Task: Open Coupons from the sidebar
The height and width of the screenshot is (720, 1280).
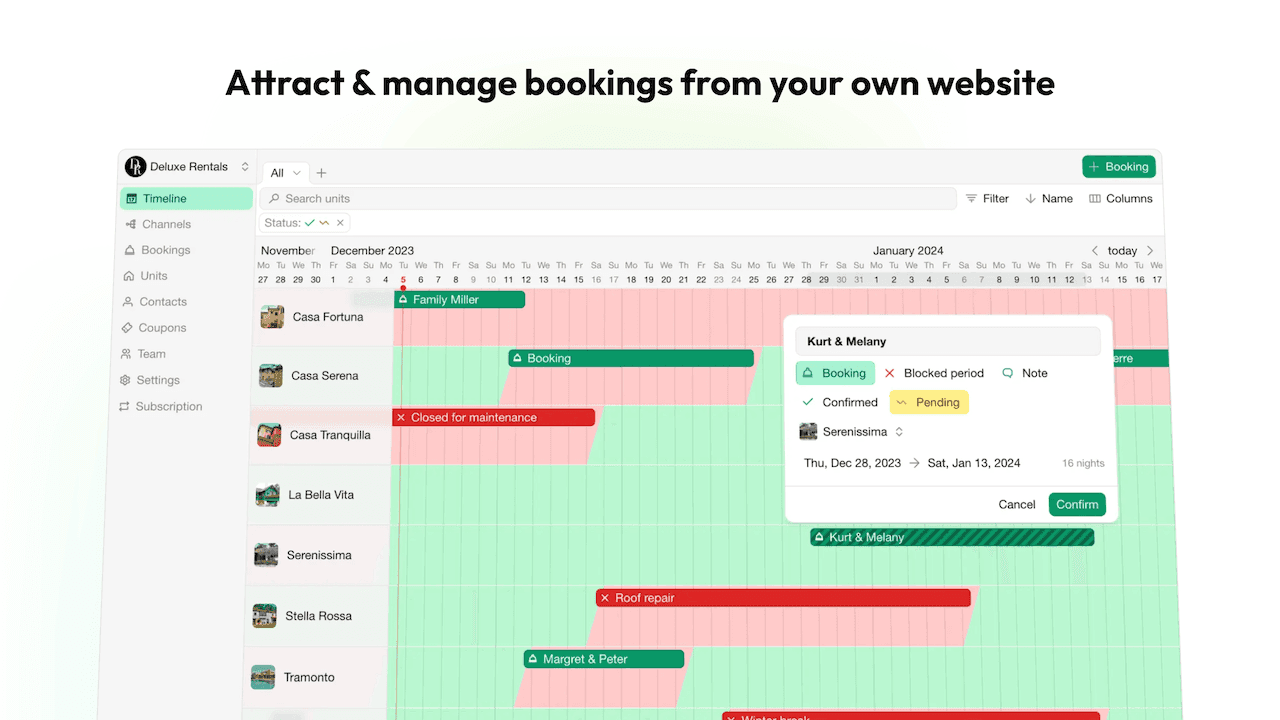Action: 162,328
